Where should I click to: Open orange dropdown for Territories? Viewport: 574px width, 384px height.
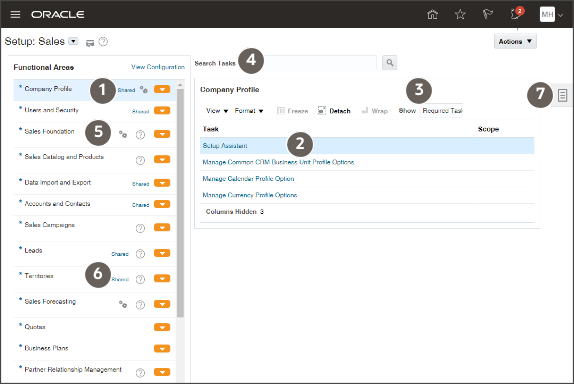click(162, 279)
